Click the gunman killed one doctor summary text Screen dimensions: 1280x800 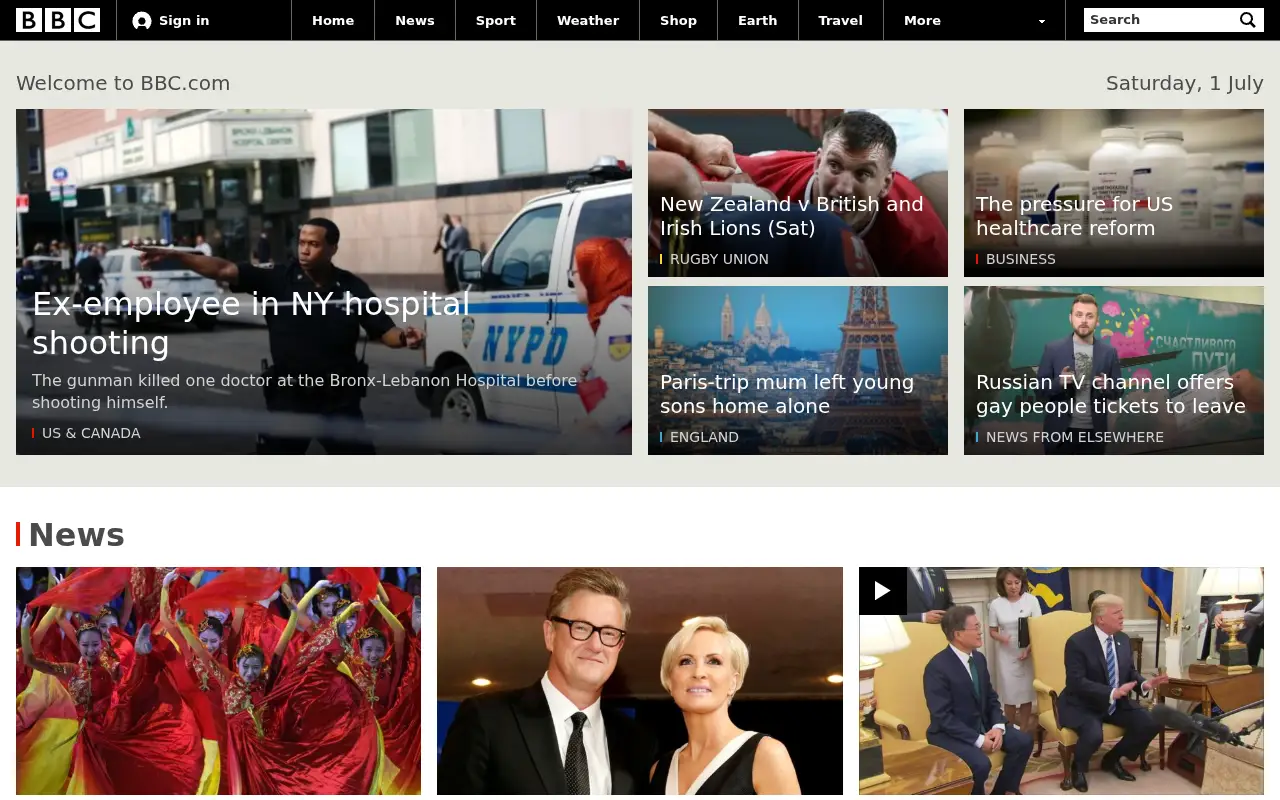point(304,391)
